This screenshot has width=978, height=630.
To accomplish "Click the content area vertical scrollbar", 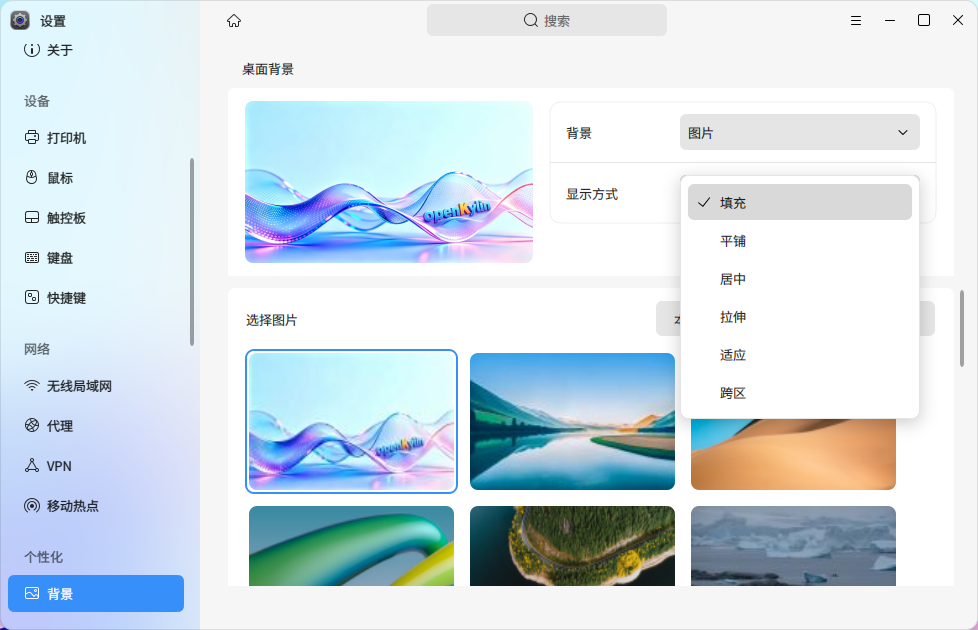I will [961, 329].
